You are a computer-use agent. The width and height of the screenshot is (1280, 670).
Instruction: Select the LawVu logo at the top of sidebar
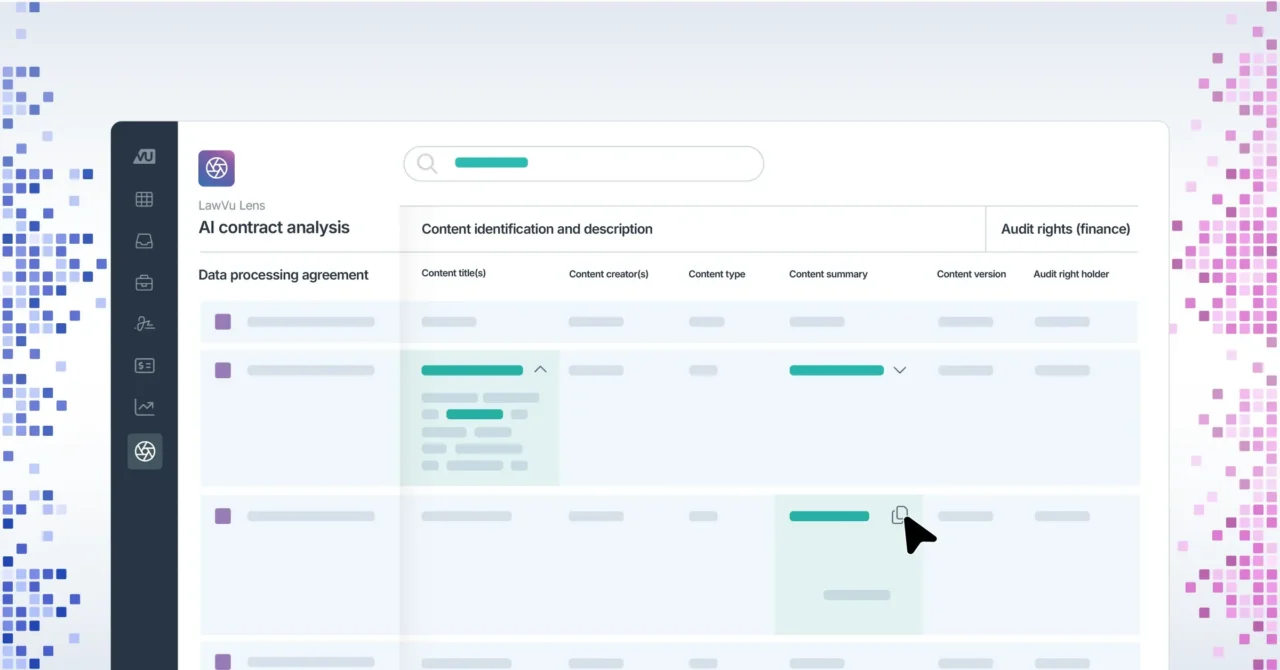144,156
